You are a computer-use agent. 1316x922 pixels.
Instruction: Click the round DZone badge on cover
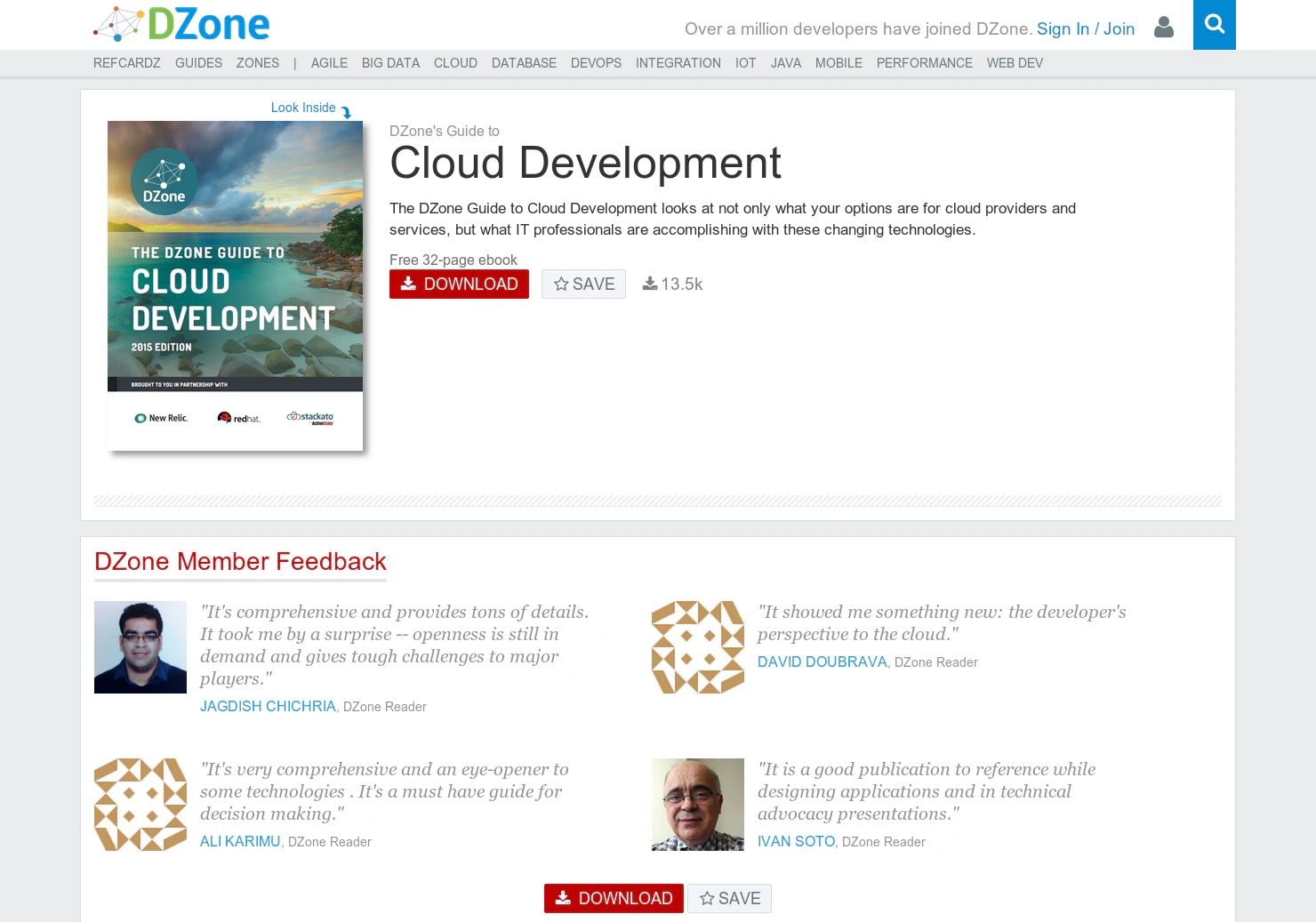(x=164, y=182)
